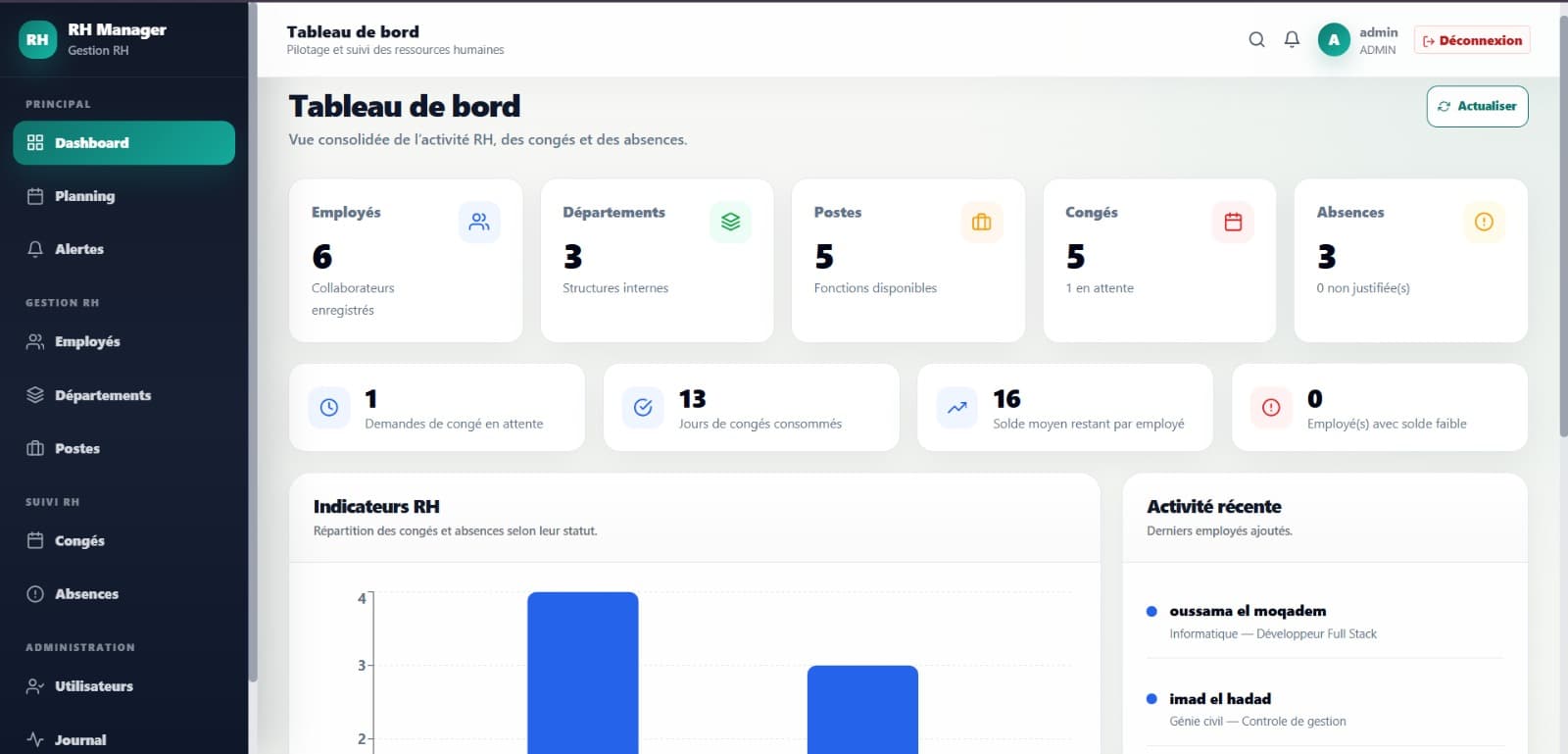Click the RH Manager logo badge

tap(37, 40)
